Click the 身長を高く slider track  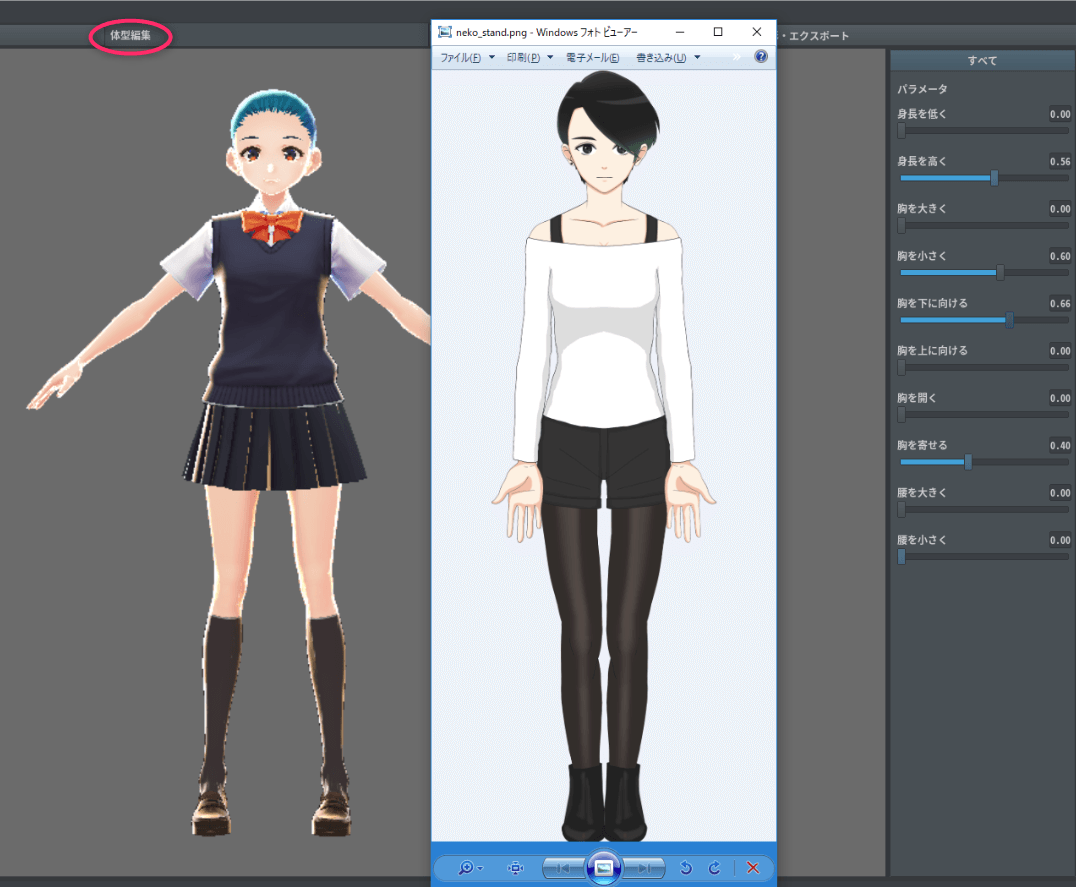(983, 178)
